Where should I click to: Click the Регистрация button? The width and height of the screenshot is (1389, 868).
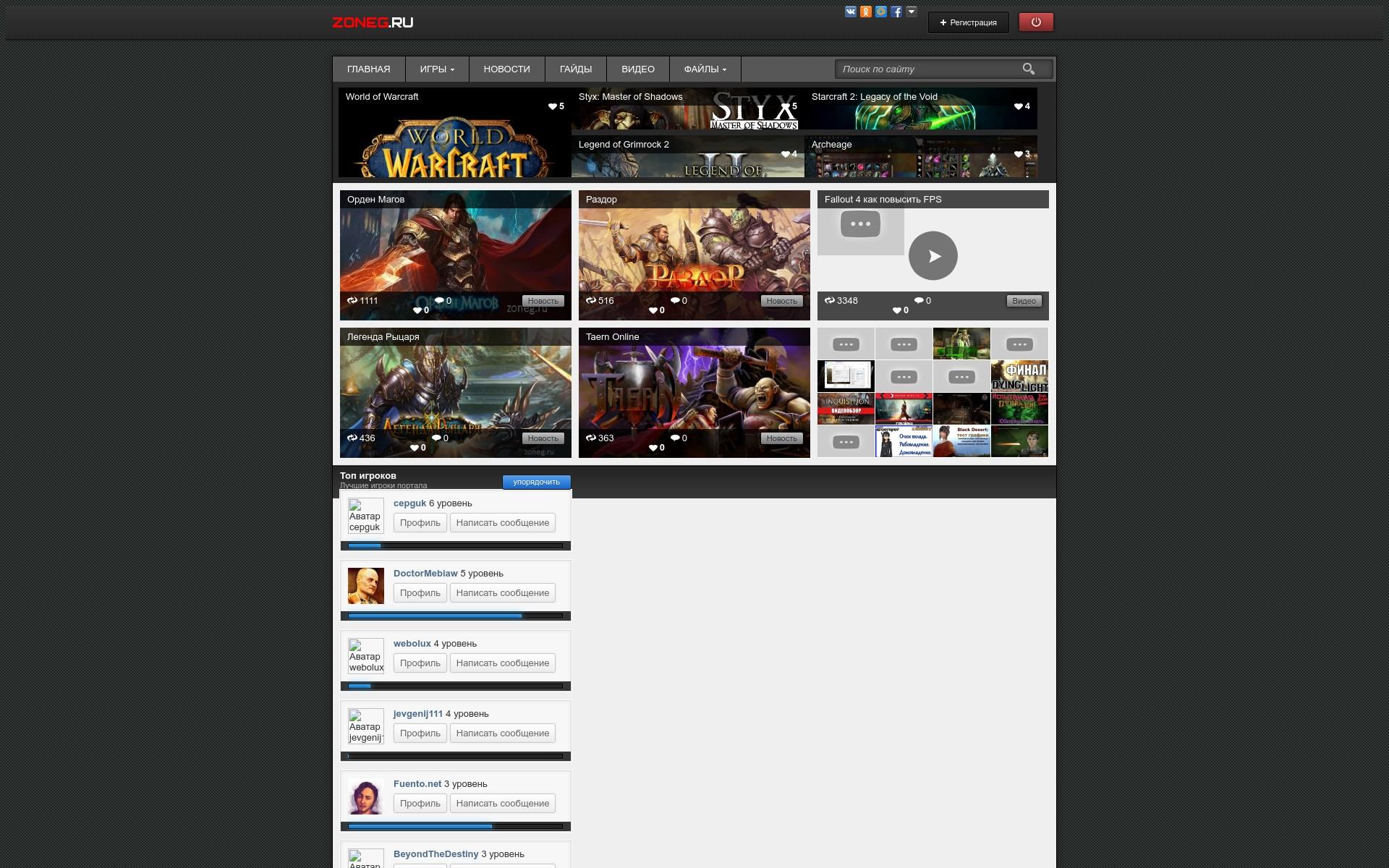click(968, 22)
